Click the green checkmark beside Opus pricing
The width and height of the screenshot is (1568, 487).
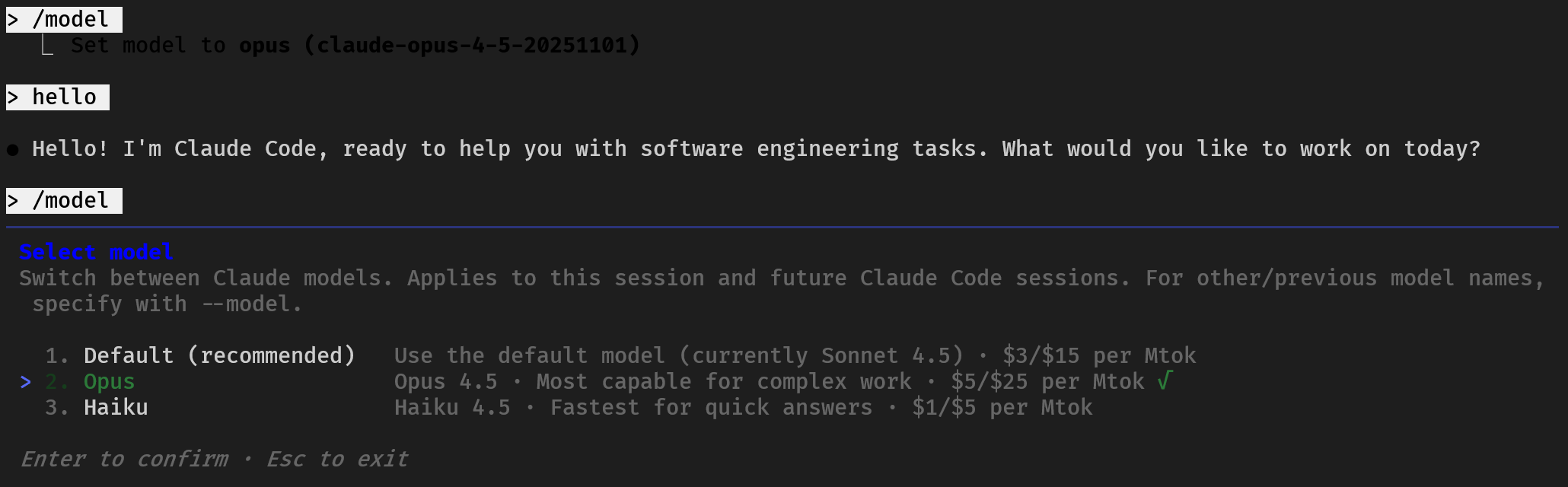click(x=1165, y=380)
